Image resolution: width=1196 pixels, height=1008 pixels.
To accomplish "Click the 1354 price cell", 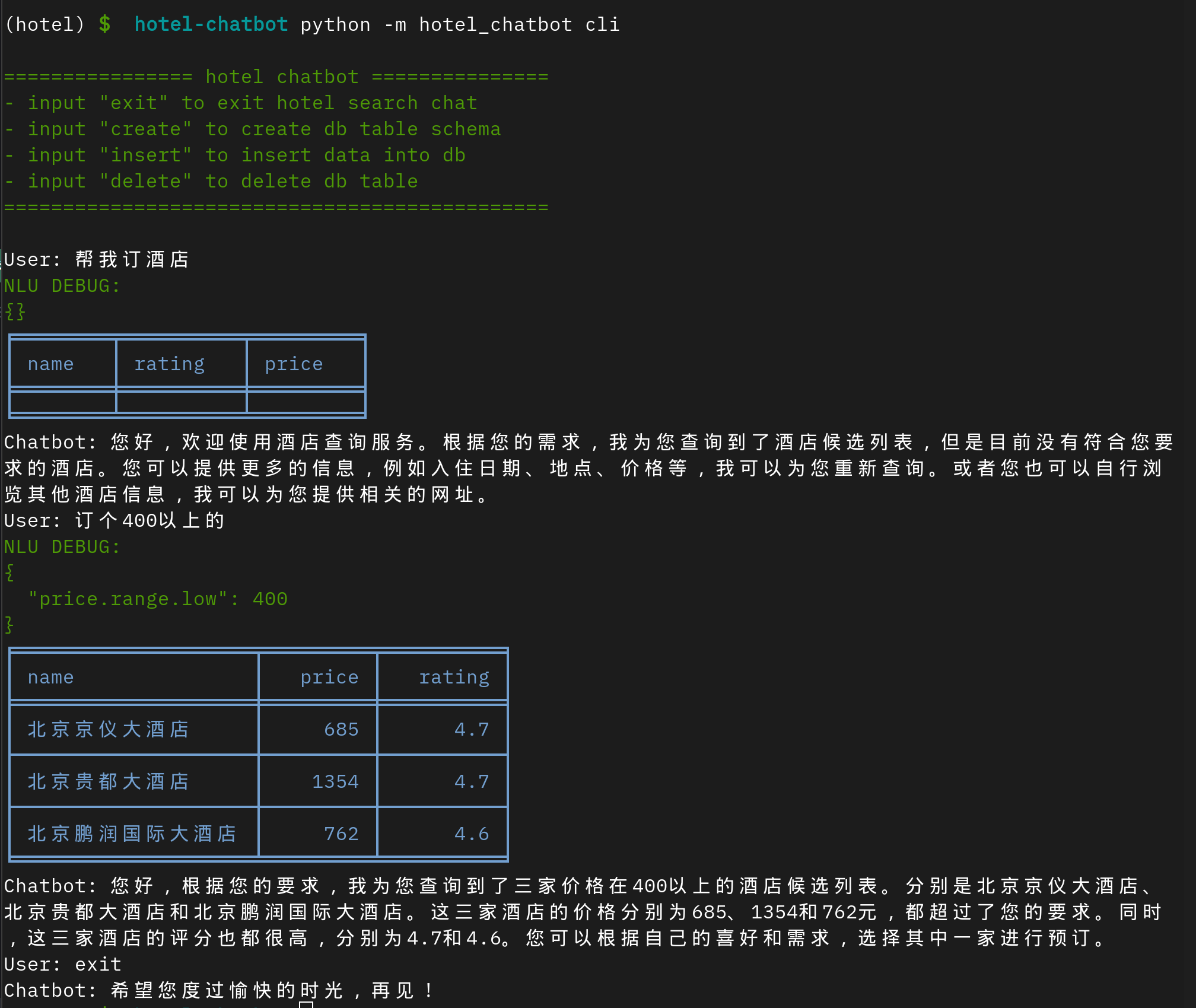I will [335, 781].
